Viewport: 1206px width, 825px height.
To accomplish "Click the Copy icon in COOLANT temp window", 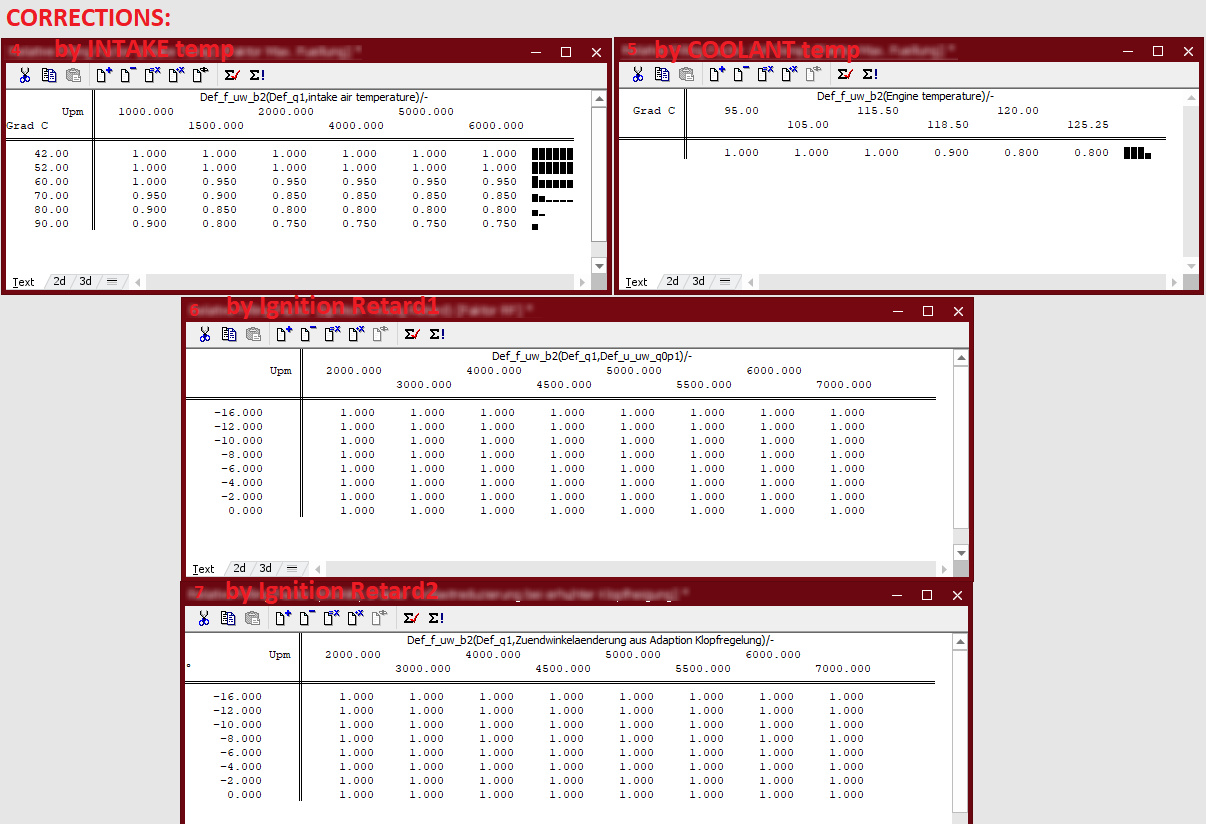I will click(662, 74).
